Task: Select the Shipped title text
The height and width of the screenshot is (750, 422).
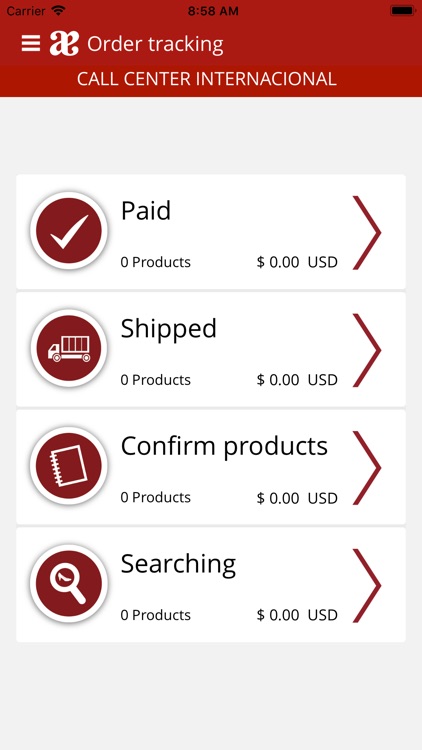Action: click(x=169, y=330)
